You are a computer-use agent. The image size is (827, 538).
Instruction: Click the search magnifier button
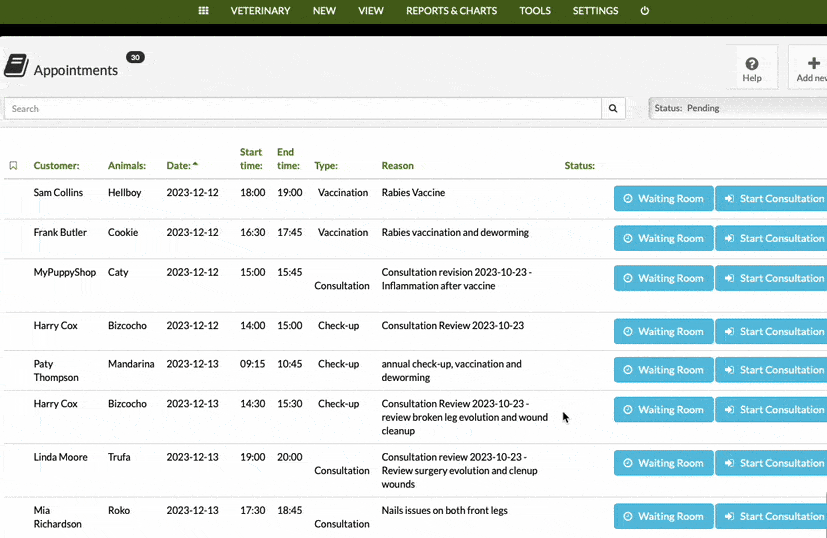pos(613,108)
